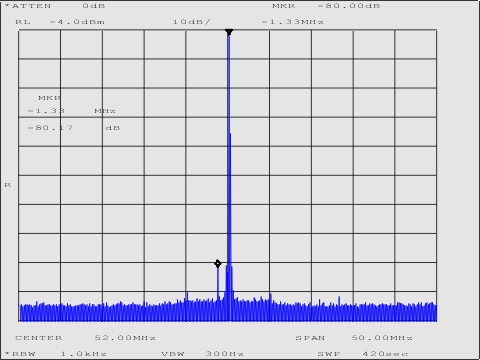Click the -80.17 dB value in the graph
480x360 pixels.
(74, 128)
